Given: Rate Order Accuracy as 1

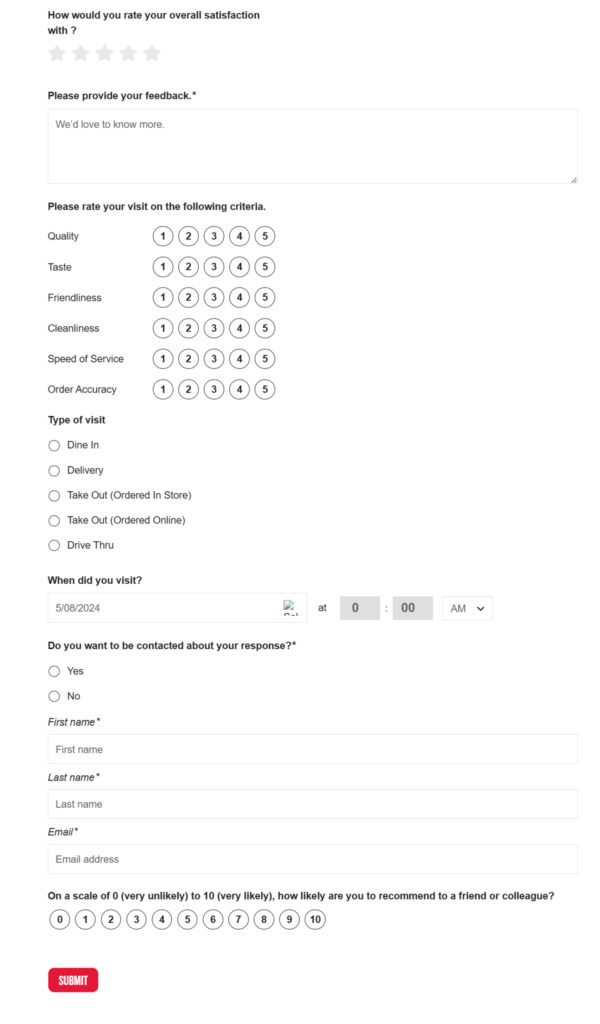Looking at the screenshot, I should pyautogui.click(x=163, y=389).
